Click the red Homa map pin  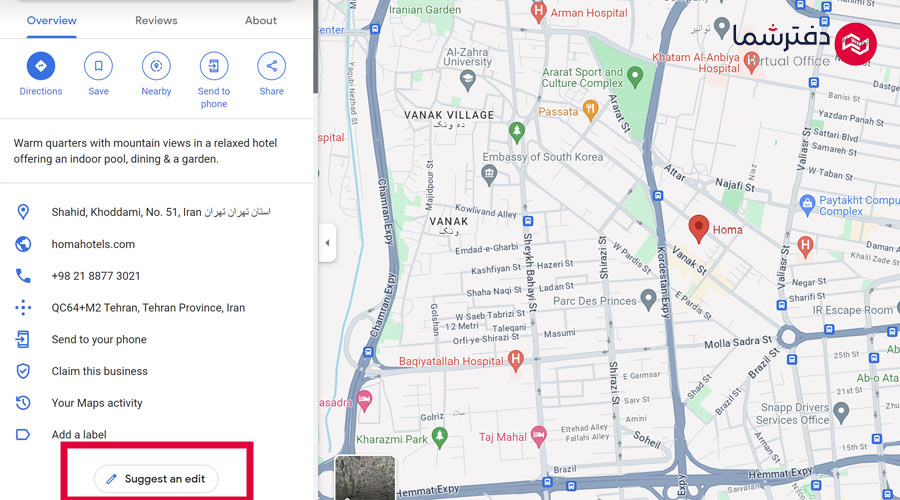coord(699,228)
